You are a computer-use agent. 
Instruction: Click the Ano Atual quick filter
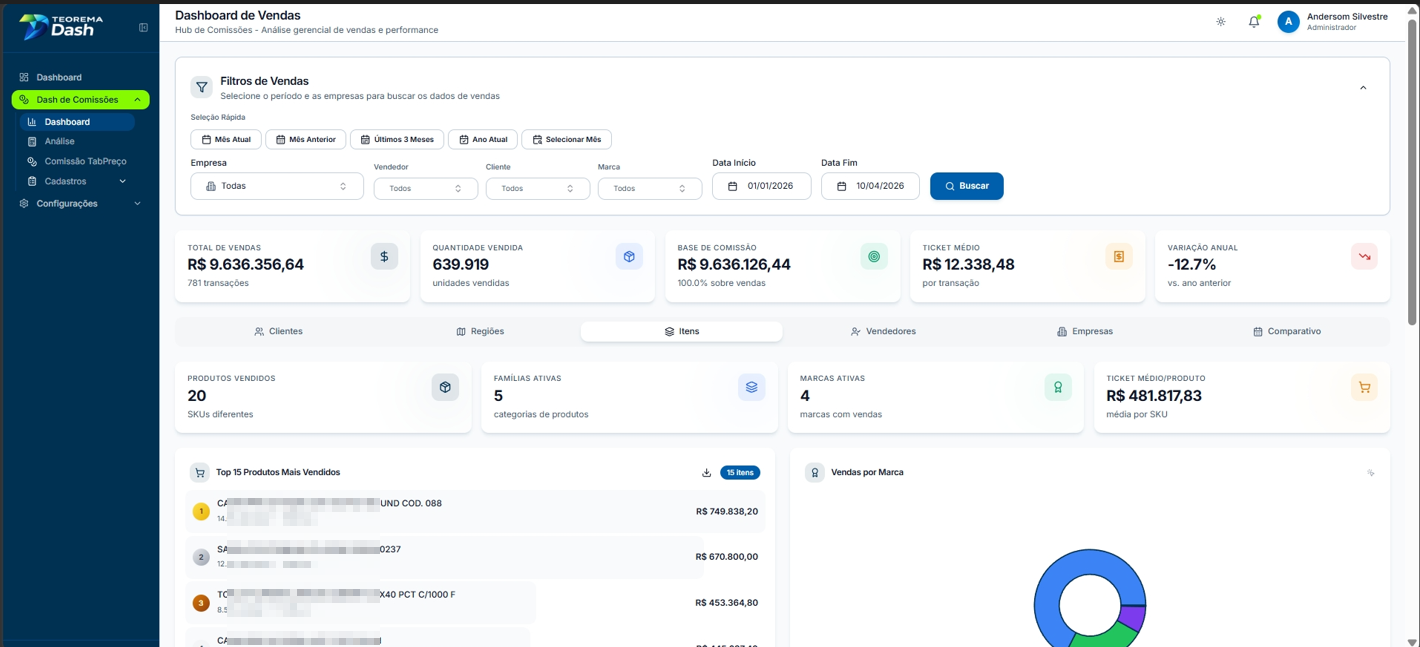click(483, 139)
